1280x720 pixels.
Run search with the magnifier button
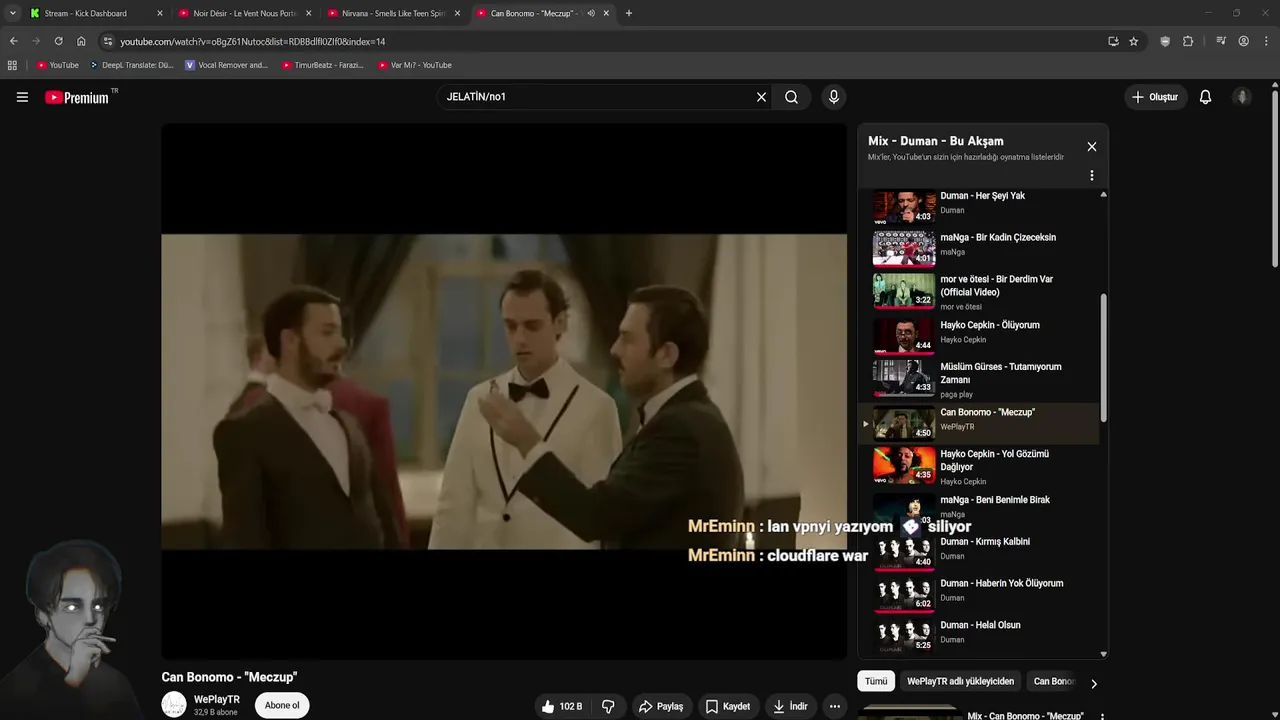pyautogui.click(x=791, y=97)
